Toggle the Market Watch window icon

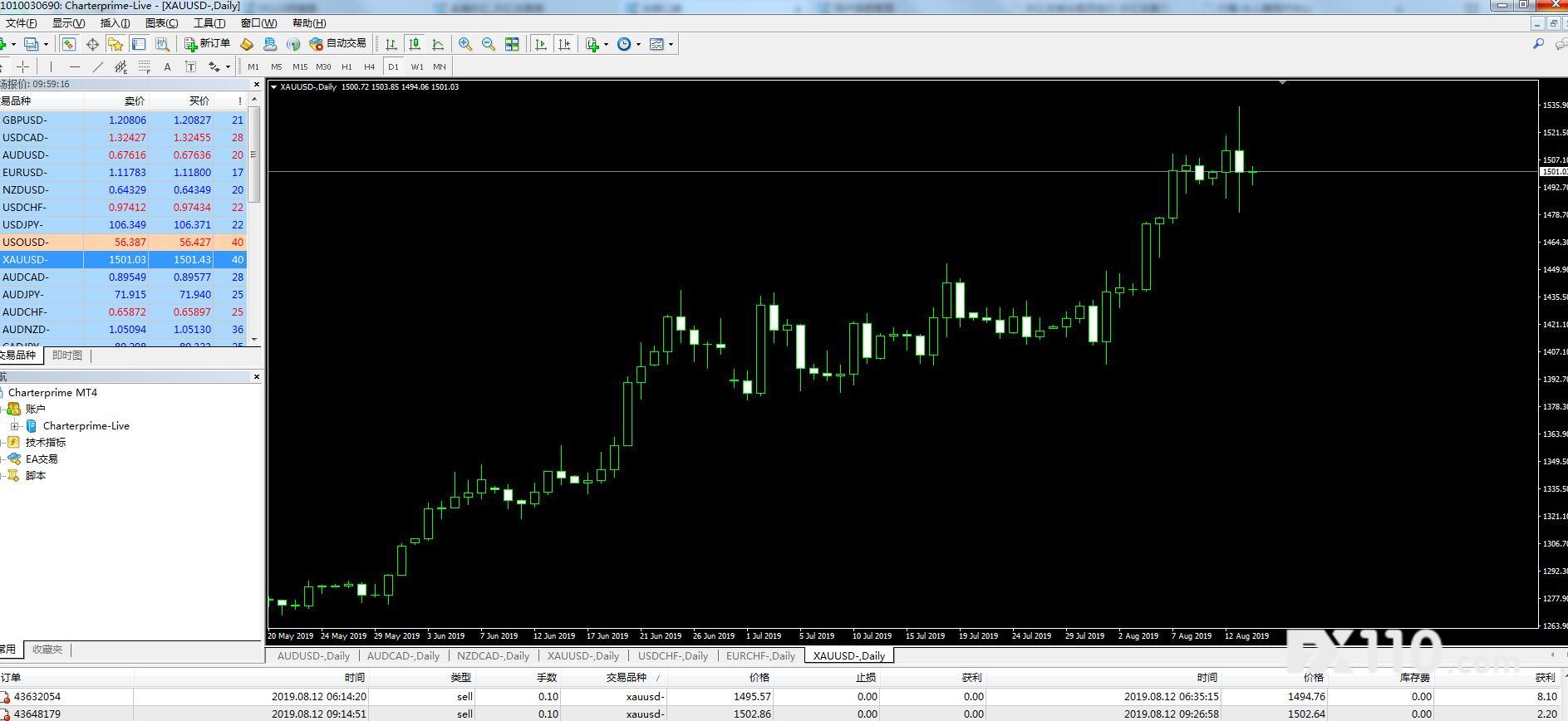69,44
